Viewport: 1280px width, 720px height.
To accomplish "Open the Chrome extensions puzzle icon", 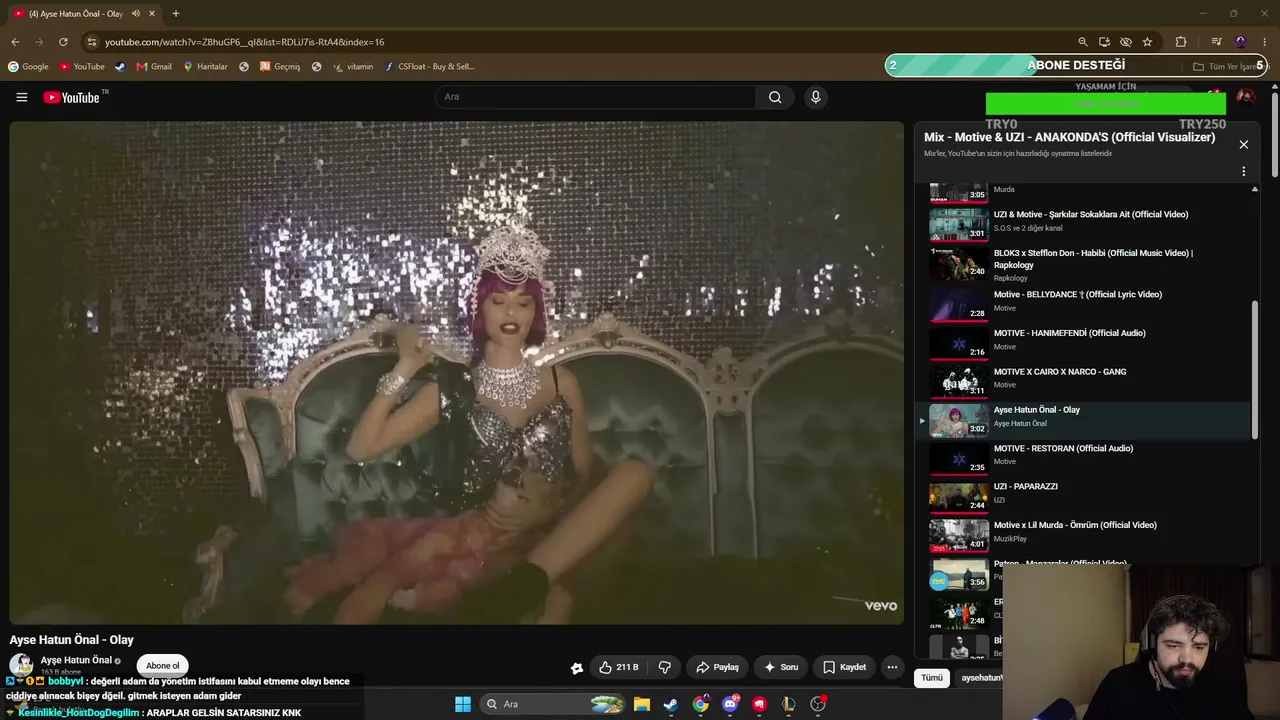I will click(x=1181, y=42).
